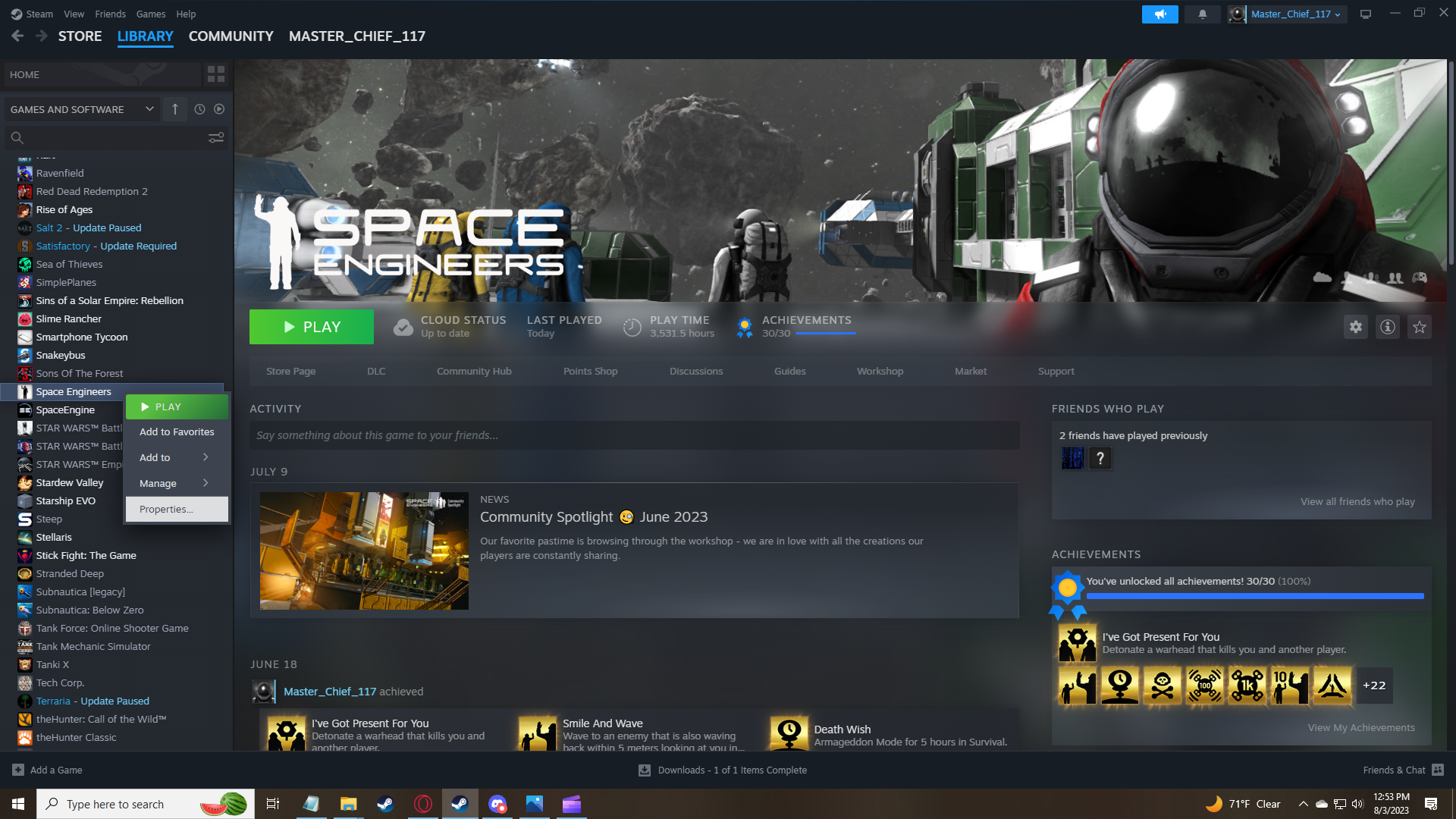Image resolution: width=1456 pixels, height=819 pixels.
Task: Go forward using the forward arrow
Action: [x=42, y=36]
